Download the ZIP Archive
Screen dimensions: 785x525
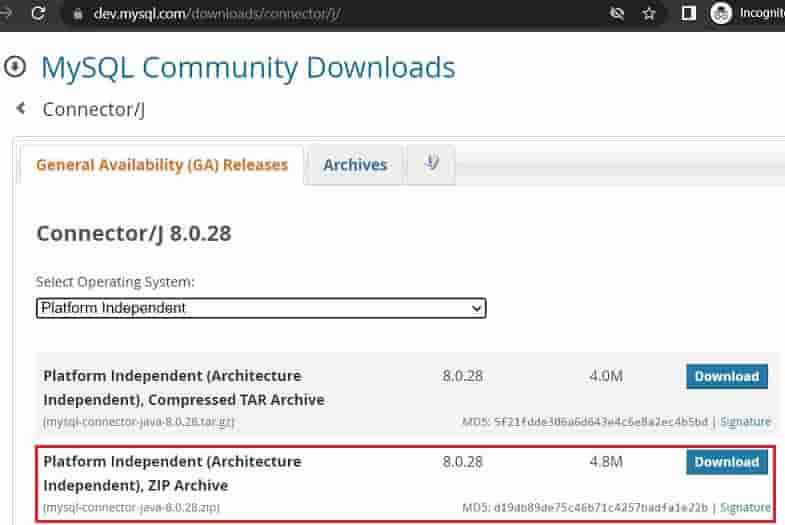tap(726, 462)
